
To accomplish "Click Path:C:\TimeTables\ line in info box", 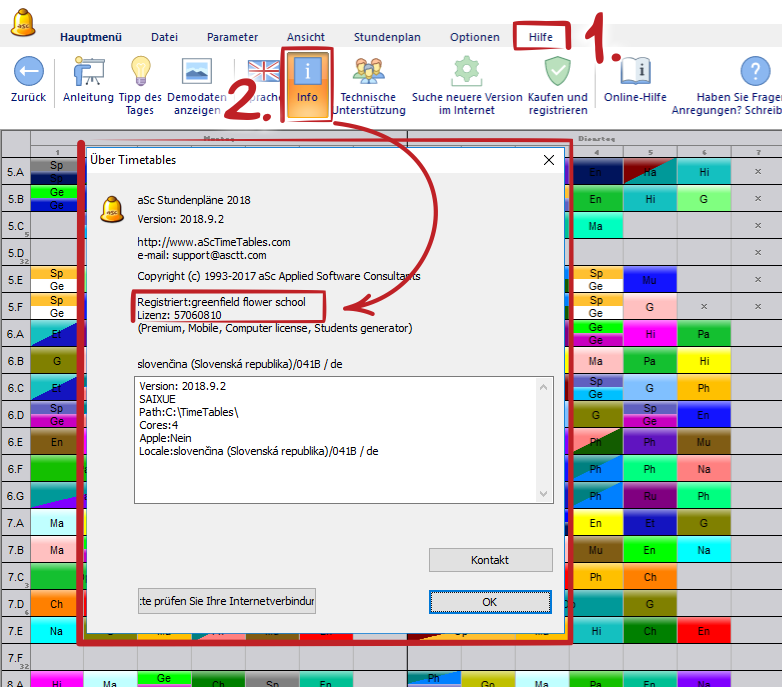I will tap(189, 412).
